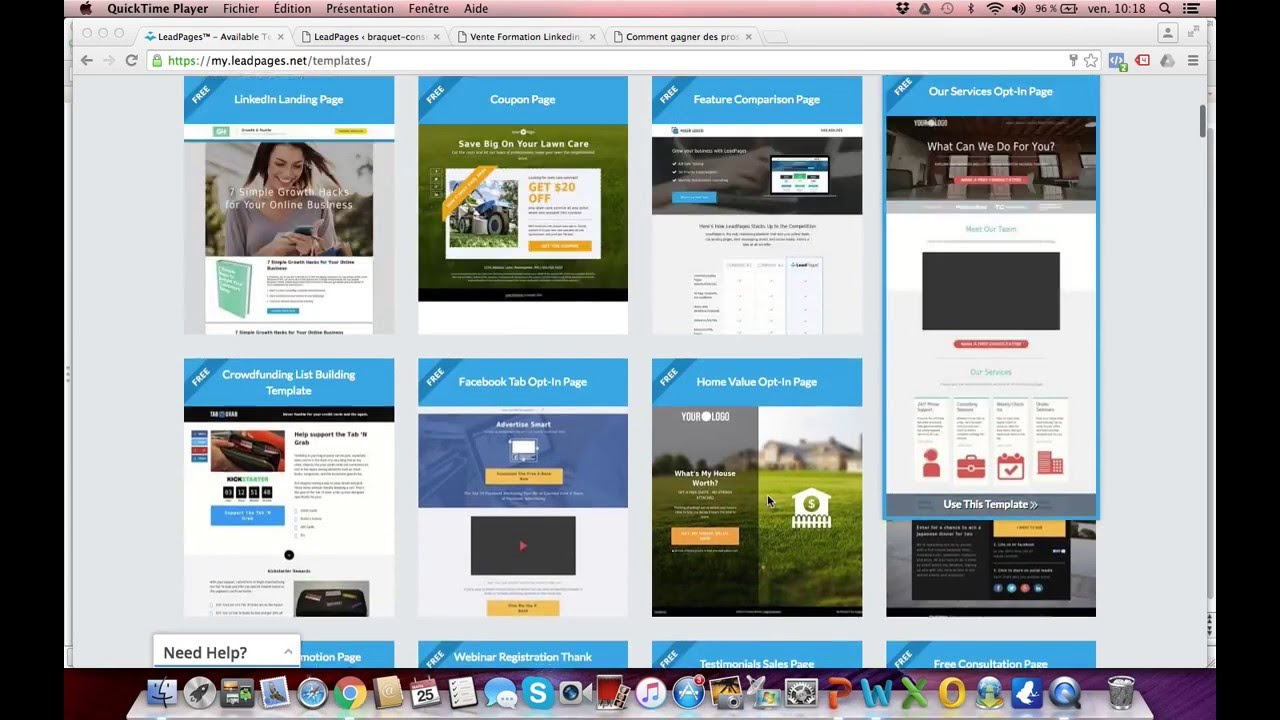This screenshot has width=1280, height=720.
Task: Open the Aide menu
Action: (x=476, y=8)
